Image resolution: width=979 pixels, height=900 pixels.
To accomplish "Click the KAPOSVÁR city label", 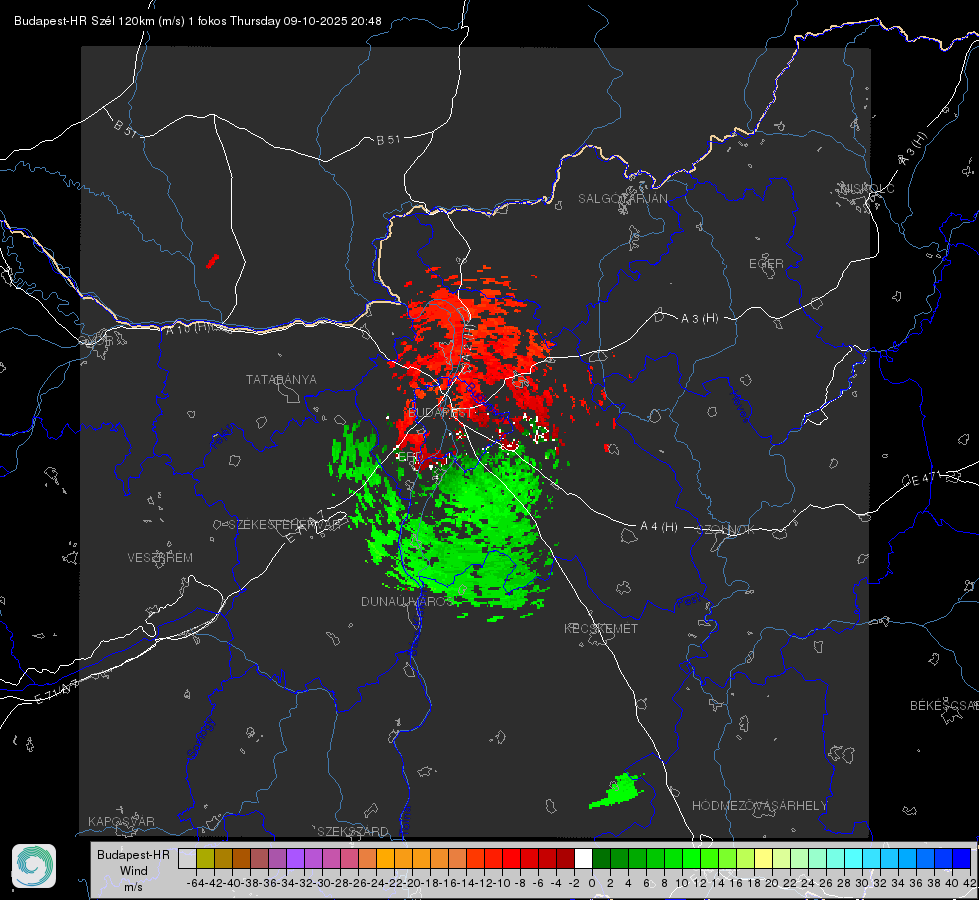I will [x=121, y=821].
